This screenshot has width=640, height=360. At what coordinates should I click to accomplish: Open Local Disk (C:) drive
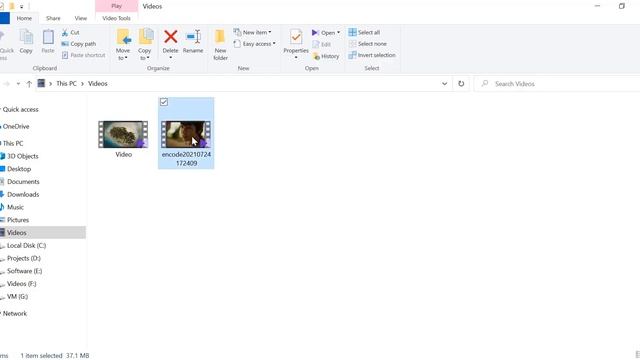point(26,246)
